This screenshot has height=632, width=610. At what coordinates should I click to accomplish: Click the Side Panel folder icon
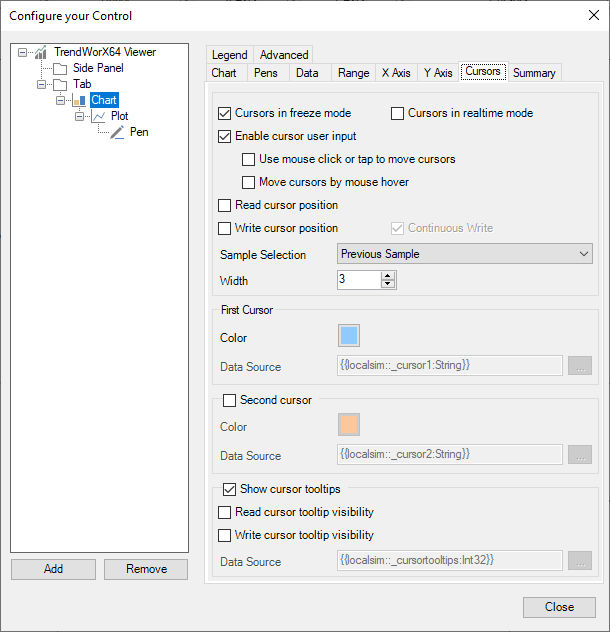click(60, 68)
